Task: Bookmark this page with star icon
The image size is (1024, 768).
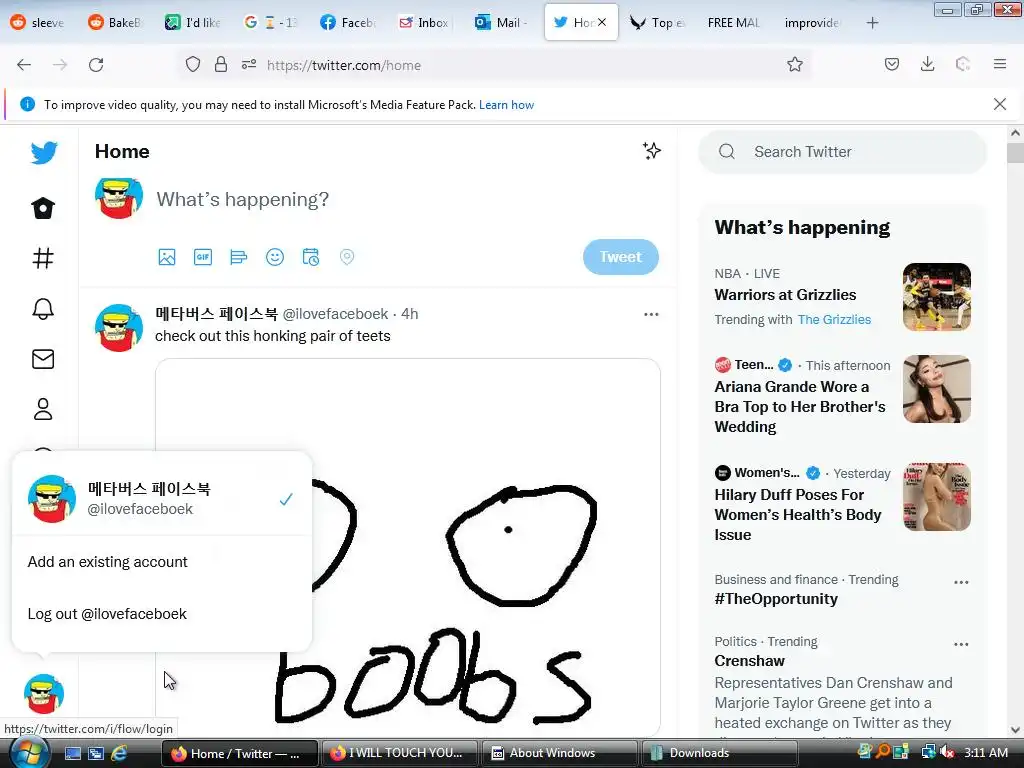Action: point(795,64)
